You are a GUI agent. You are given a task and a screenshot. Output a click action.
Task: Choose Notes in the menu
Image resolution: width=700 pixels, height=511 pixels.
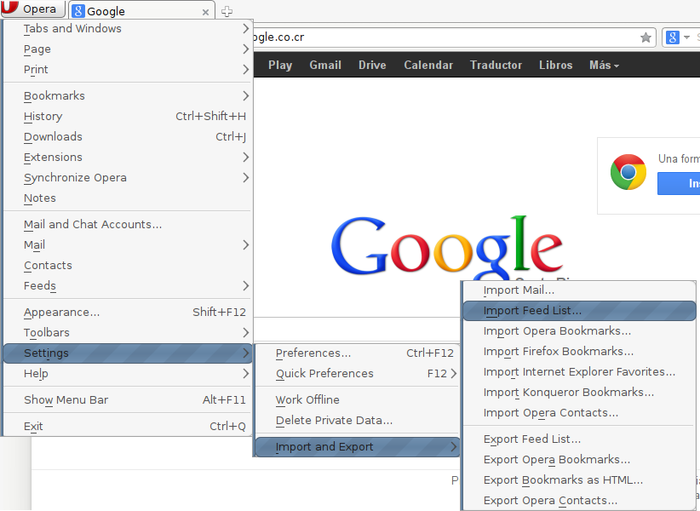(x=128, y=198)
